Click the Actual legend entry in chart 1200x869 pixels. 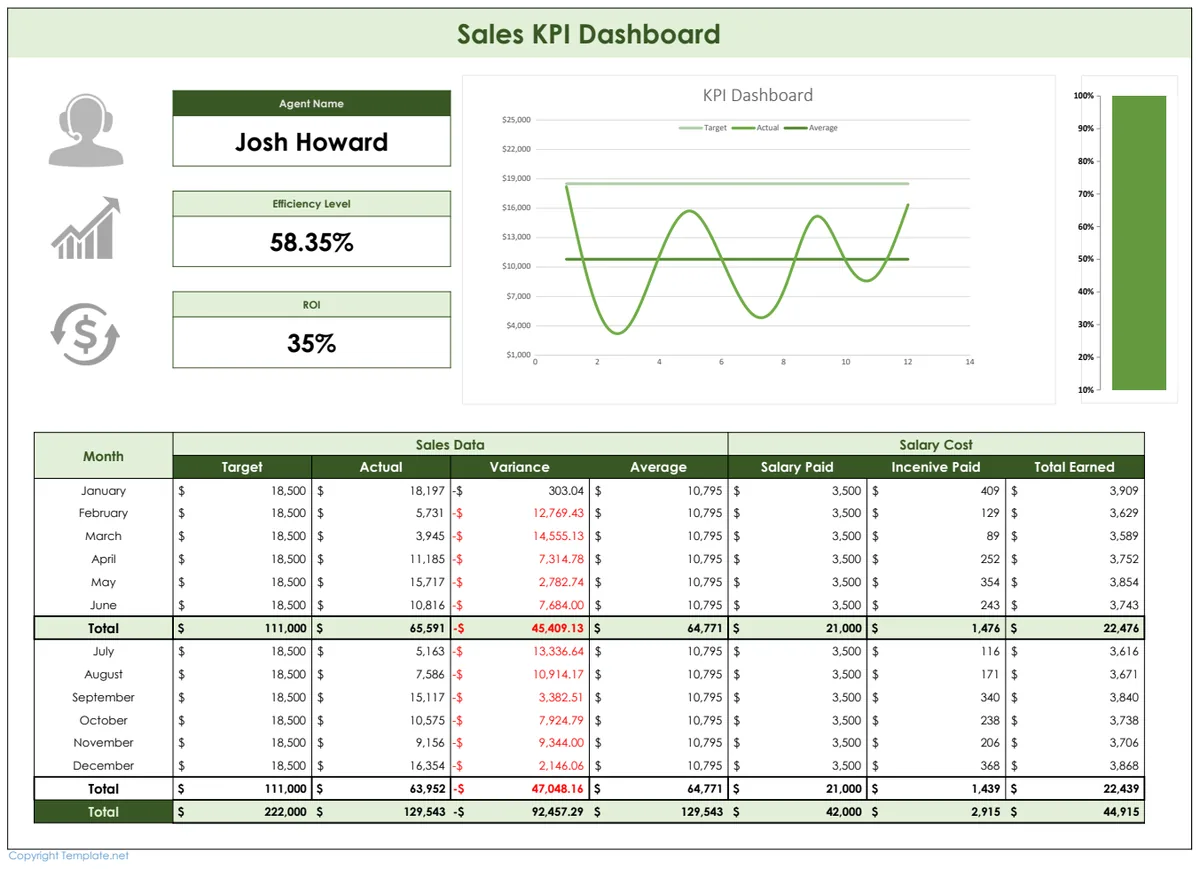coord(756,128)
